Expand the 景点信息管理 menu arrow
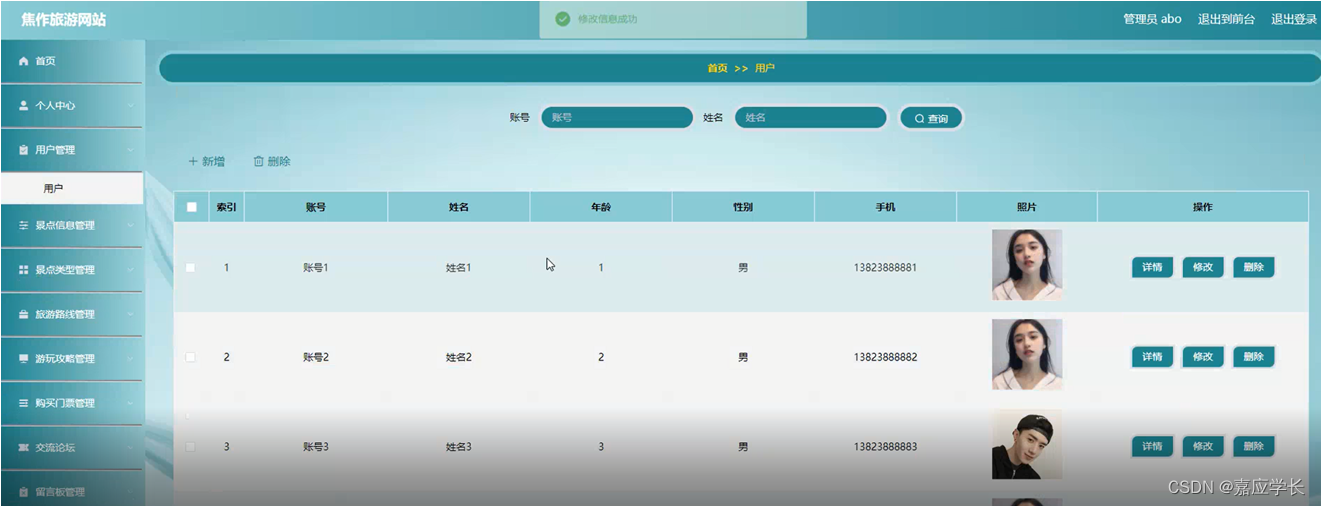This screenshot has width=1321, height=506. tap(130, 226)
